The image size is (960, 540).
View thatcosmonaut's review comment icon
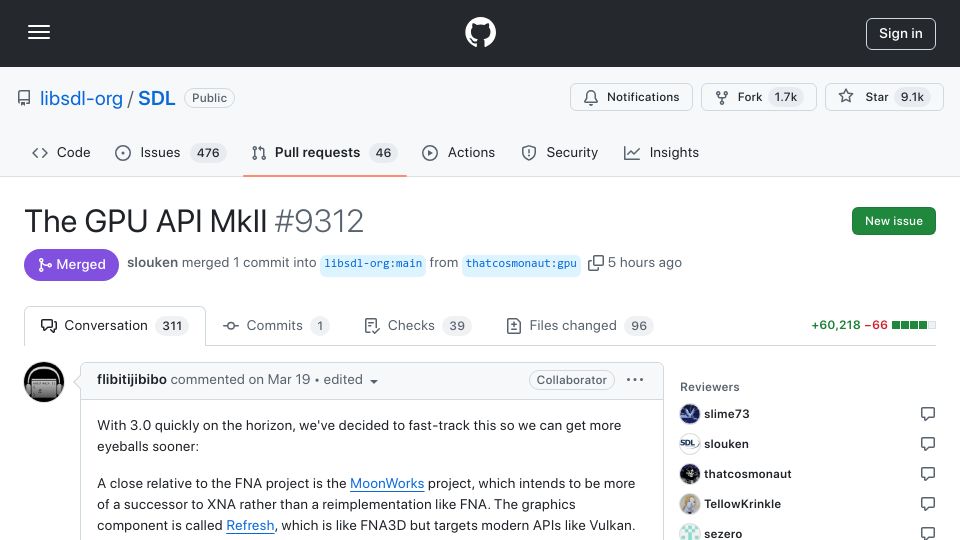coord(928,474)
